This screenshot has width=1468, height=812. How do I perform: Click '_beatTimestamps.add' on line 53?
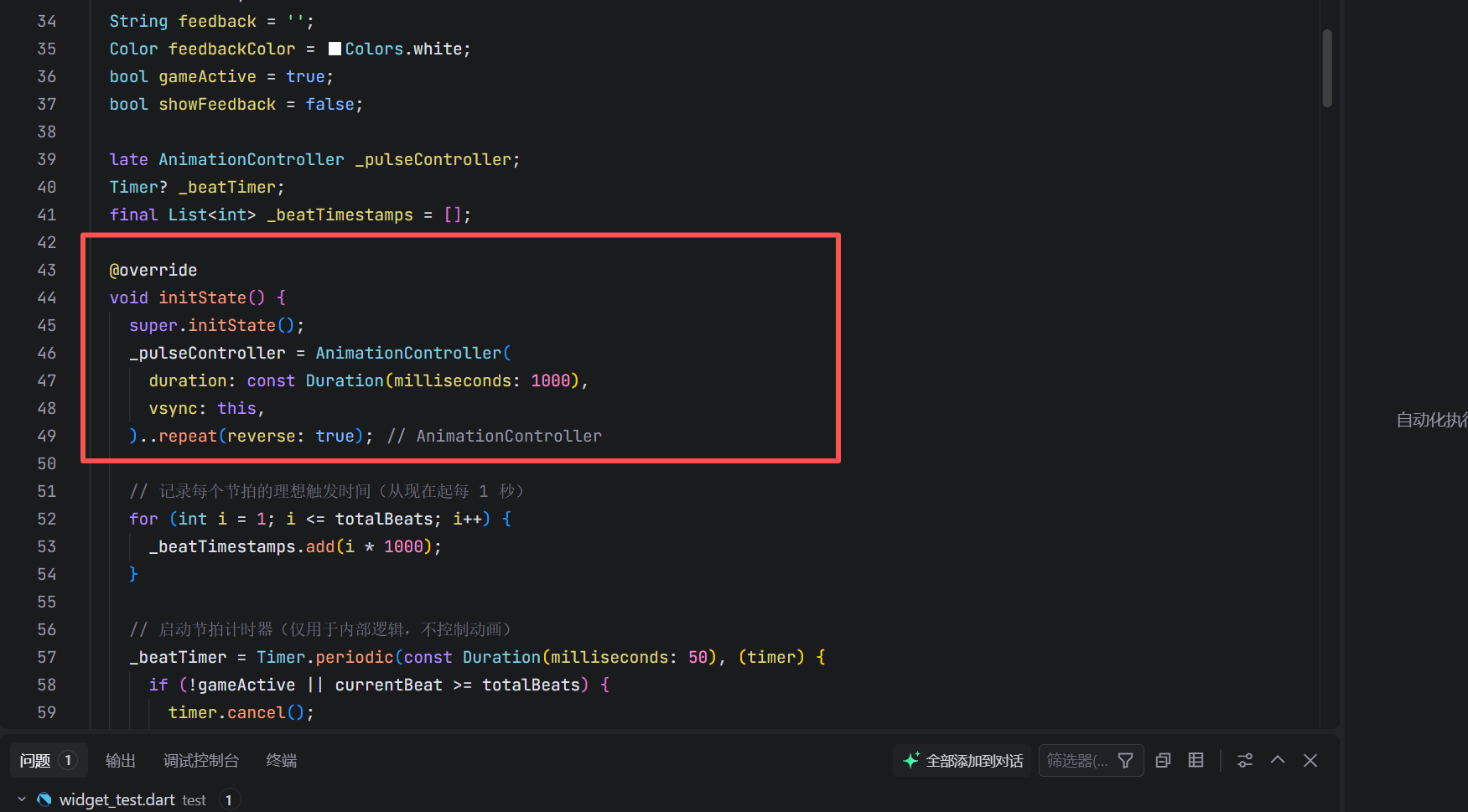(x=242, y=546)
